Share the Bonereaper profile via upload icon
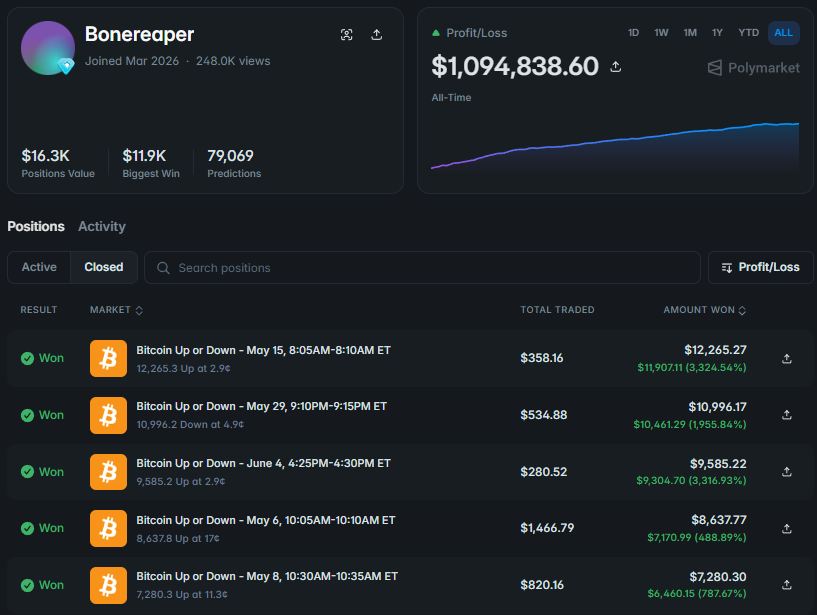 377,35
